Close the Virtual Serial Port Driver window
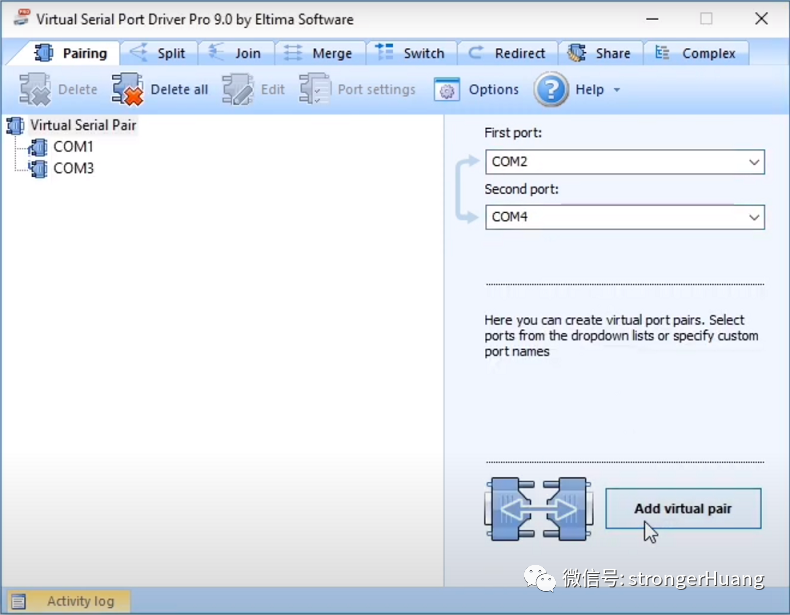The image size is (790, 615). 761,19
